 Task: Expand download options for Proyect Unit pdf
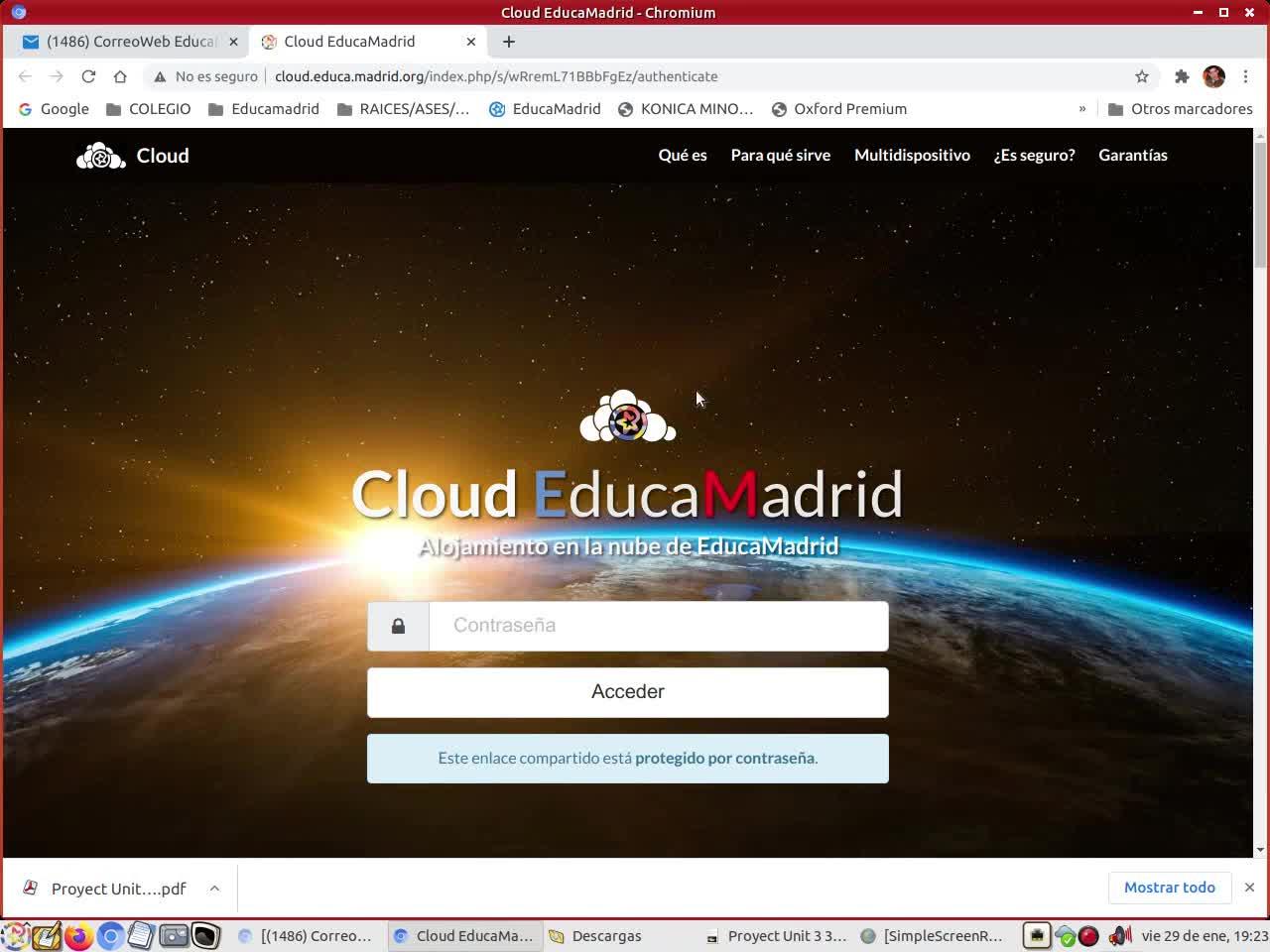coord(214,889)
